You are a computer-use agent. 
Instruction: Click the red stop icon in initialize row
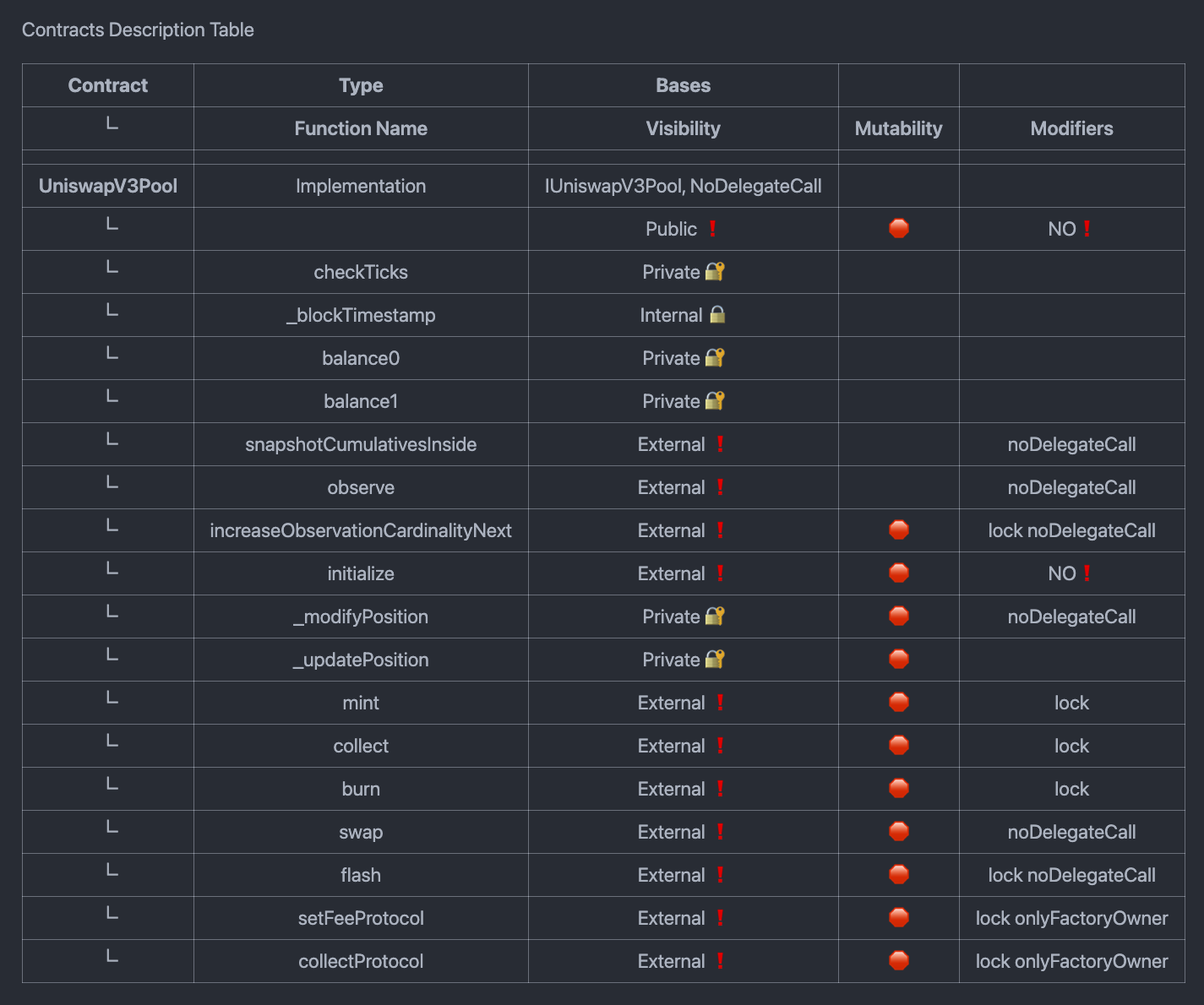pos(899,573)
